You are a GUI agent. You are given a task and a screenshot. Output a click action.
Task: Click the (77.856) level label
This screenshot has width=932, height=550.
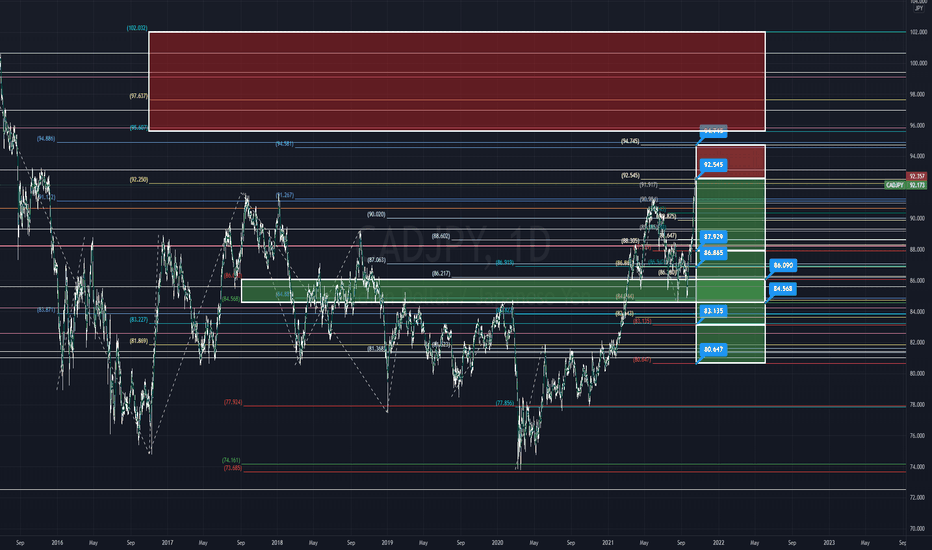click(505, 403)
